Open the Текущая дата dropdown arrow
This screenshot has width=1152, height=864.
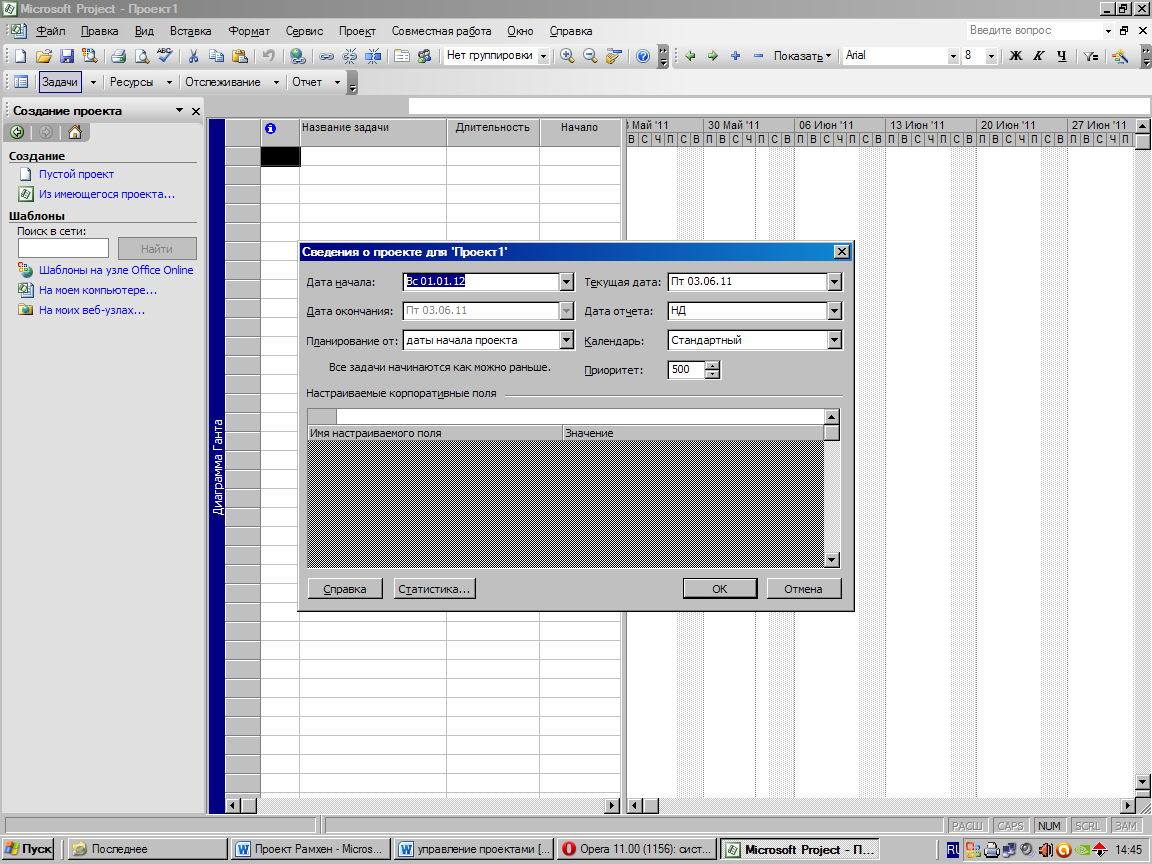(835, 281)
